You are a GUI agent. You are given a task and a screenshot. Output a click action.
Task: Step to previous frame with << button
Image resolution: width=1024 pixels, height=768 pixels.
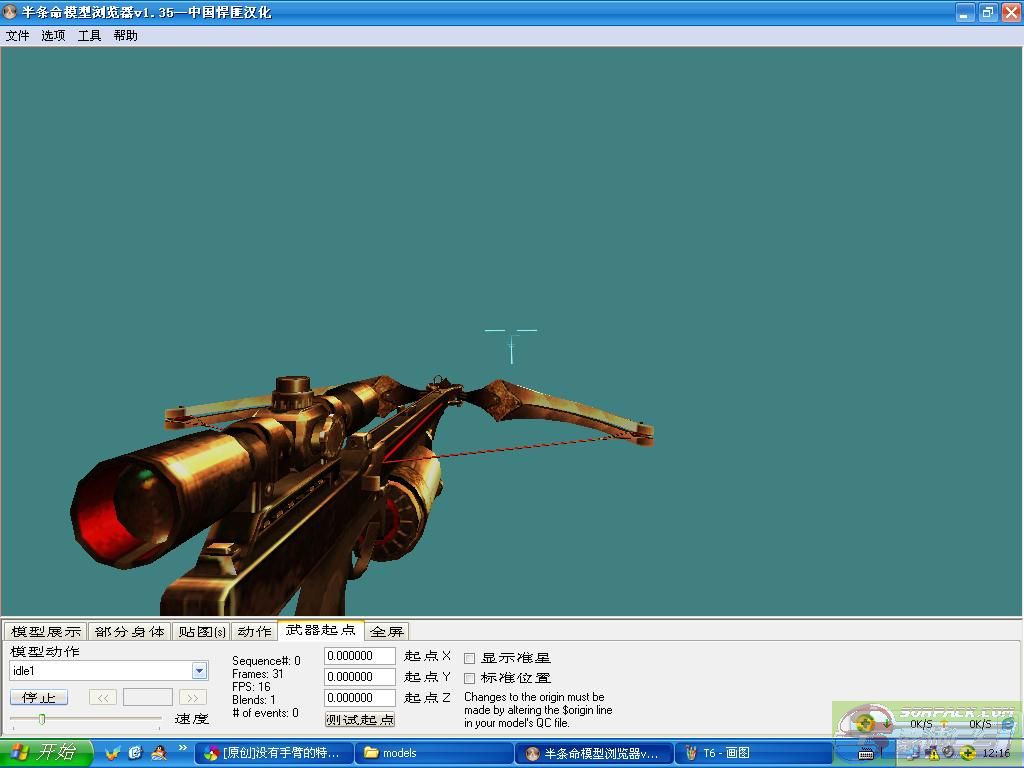pos(102,697)
